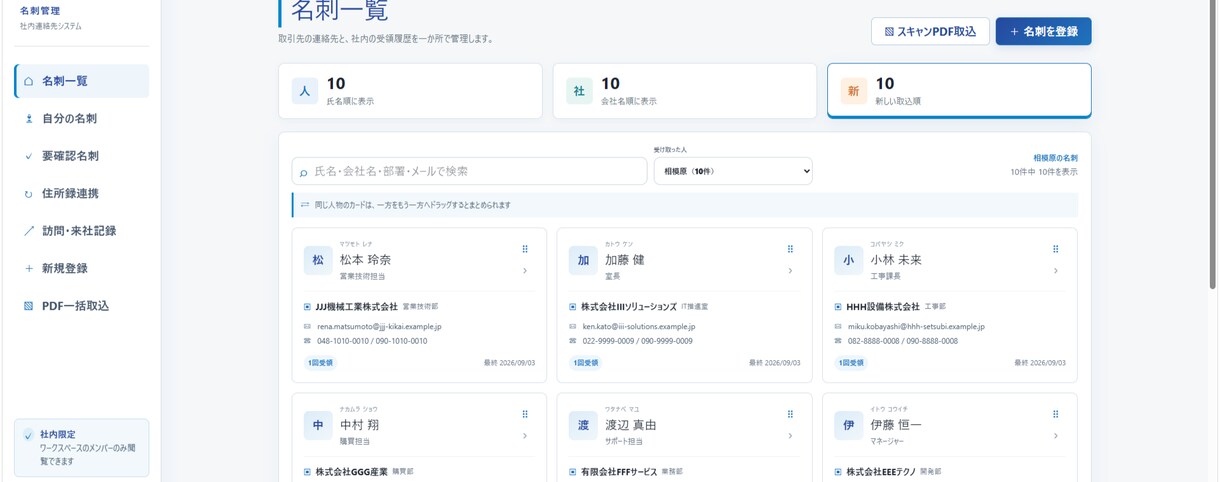This screenshot has width=1220, height=482.
Task: Click the sync icon beside 住所録連携
Action: [x=29, y=194]
